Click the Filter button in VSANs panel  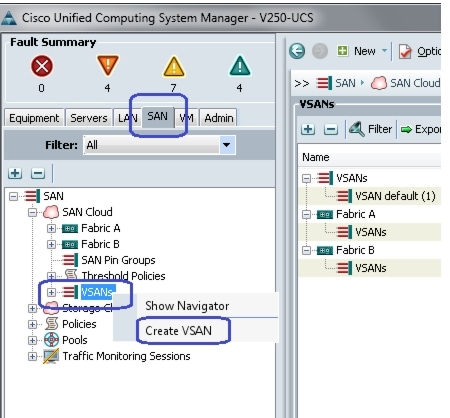tap(371, 129)
